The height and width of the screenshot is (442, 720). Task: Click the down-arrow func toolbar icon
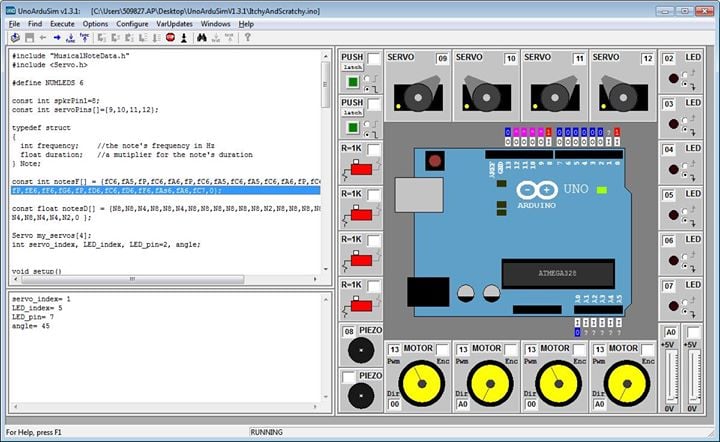(x=70, y=38)
